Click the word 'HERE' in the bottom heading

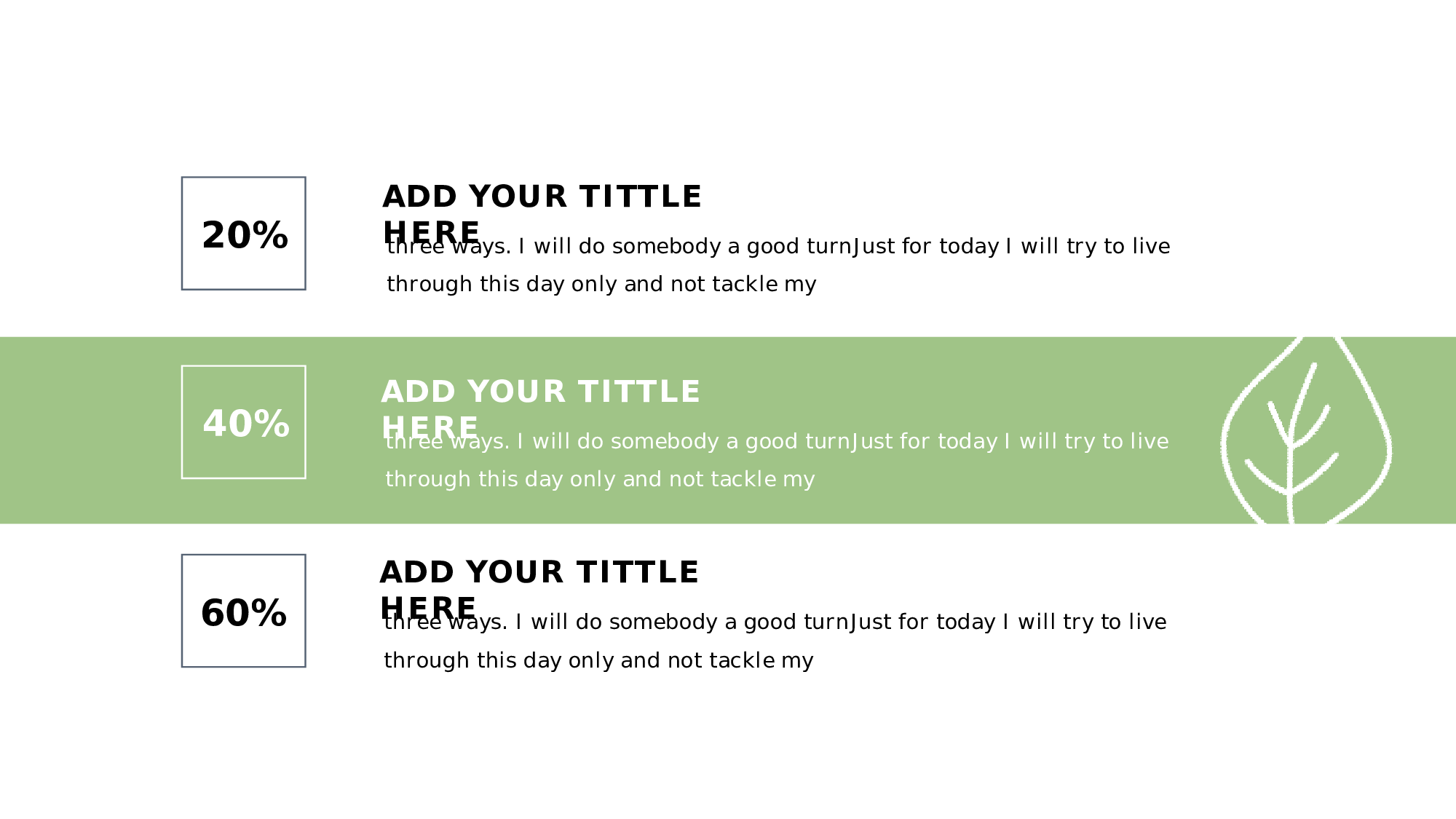[x=428, y=609]
